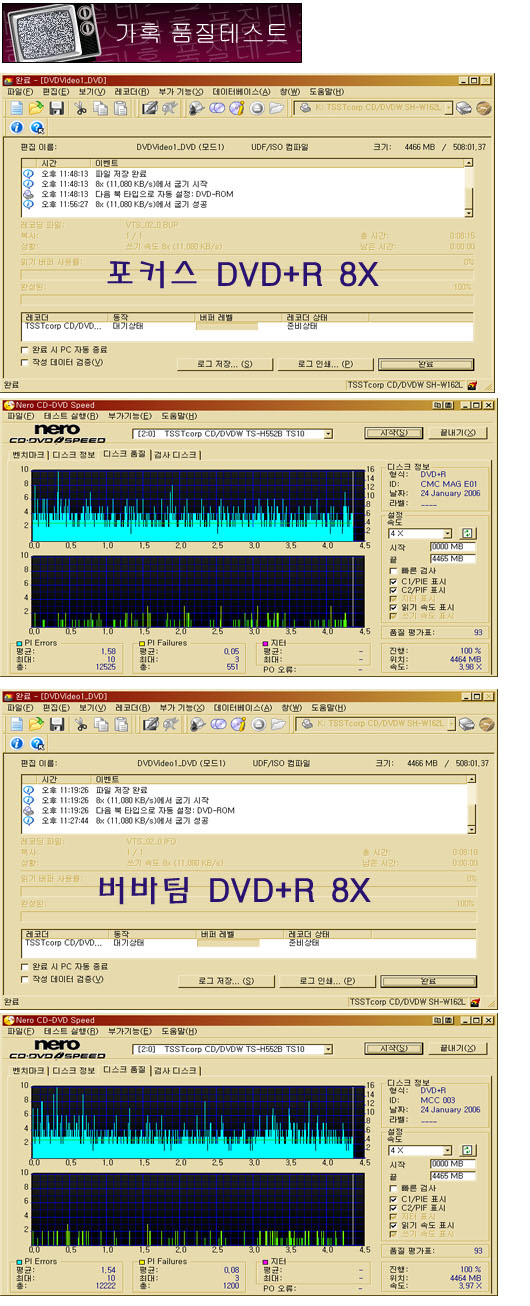Click 로그 저장 button in upper Nero window
The height and width of the screenshot is (1306, 530).
pos(226,364)
